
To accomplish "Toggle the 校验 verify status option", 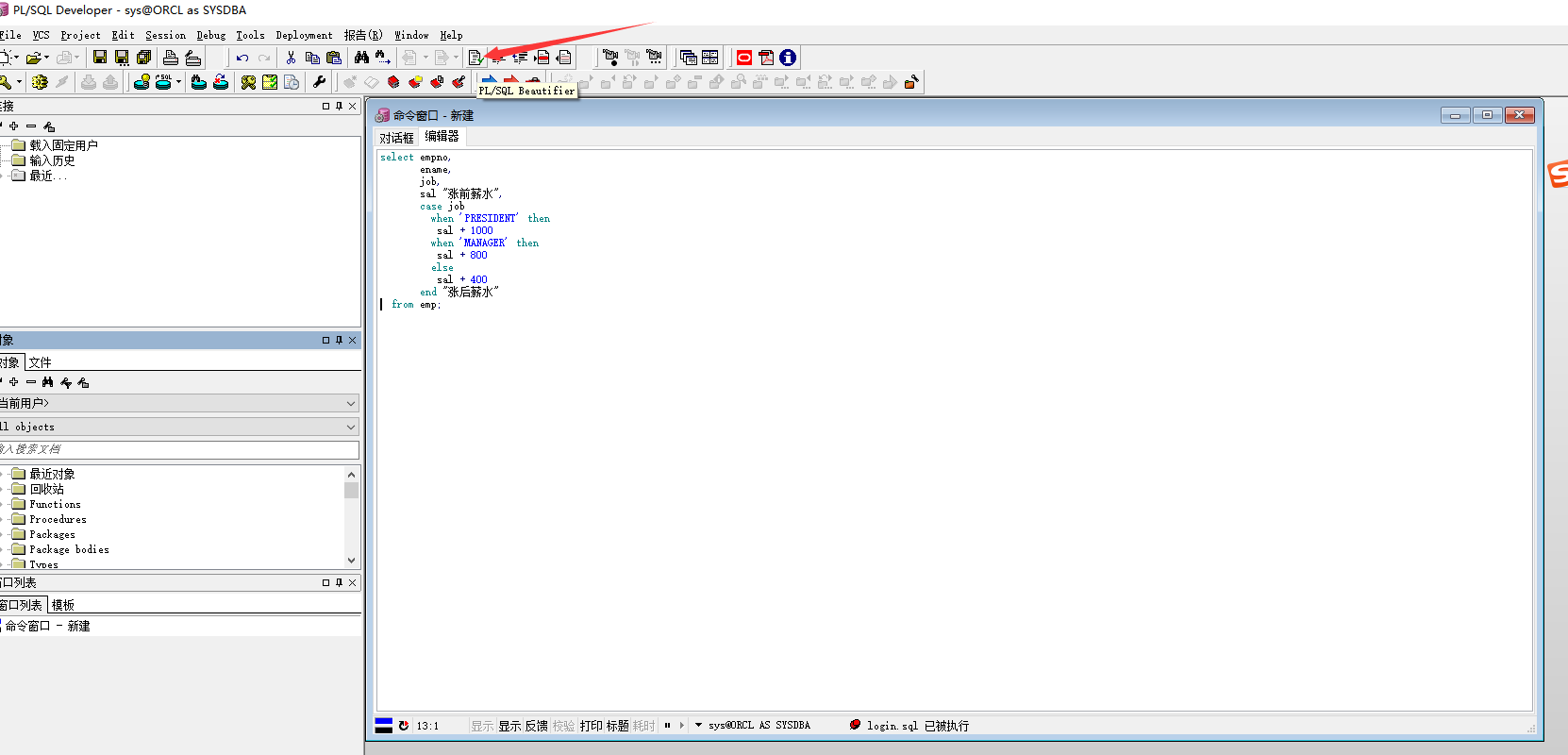I will [563, 726].
